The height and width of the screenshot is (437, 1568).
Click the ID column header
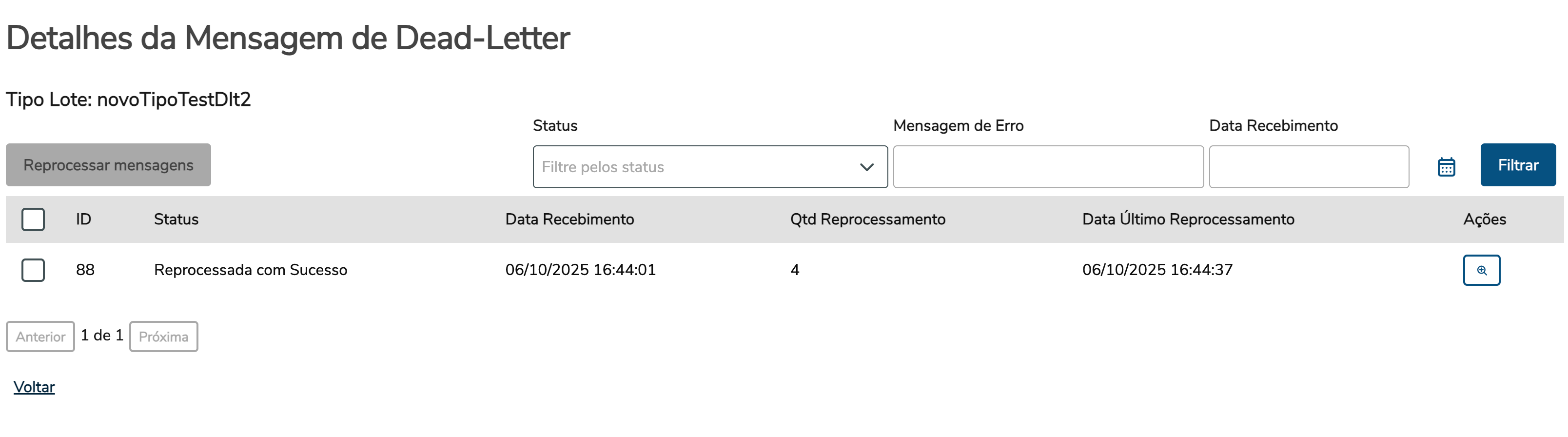83,219
